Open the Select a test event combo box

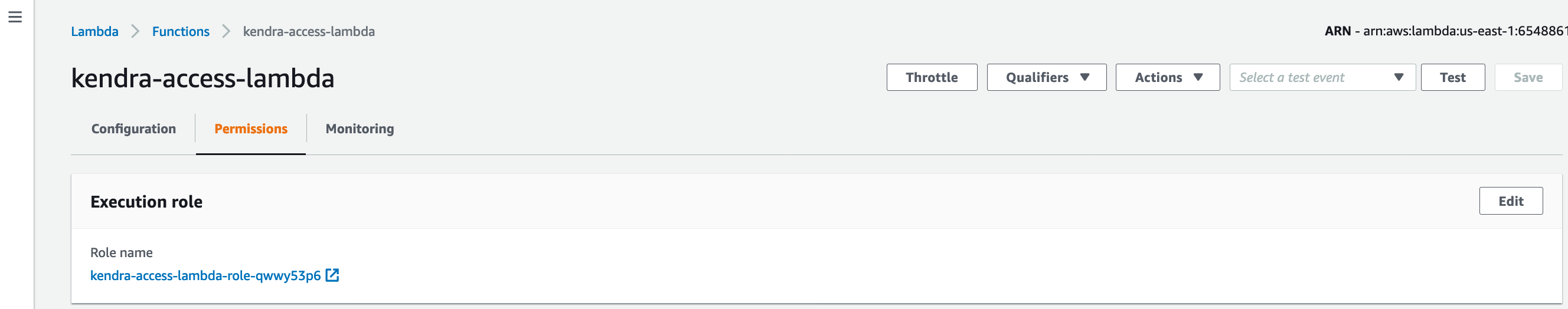point(1322,77)
